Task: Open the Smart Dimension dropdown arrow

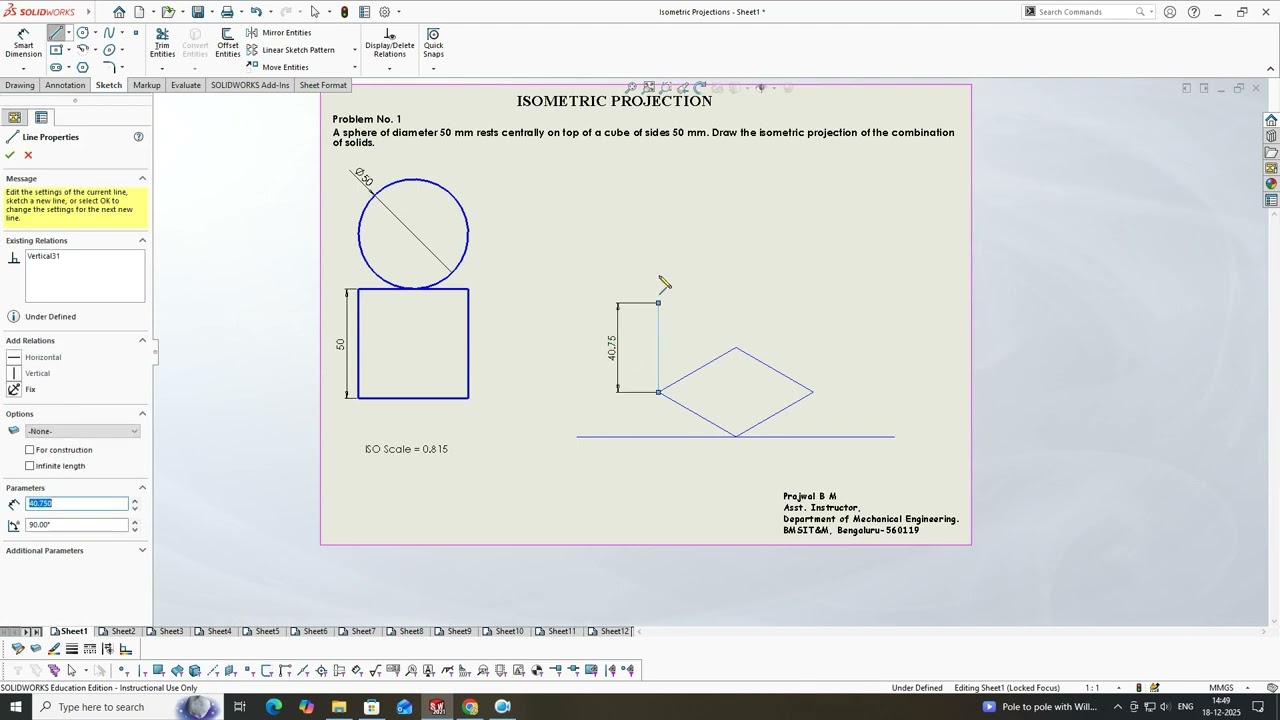Action: tap(23, 68)
